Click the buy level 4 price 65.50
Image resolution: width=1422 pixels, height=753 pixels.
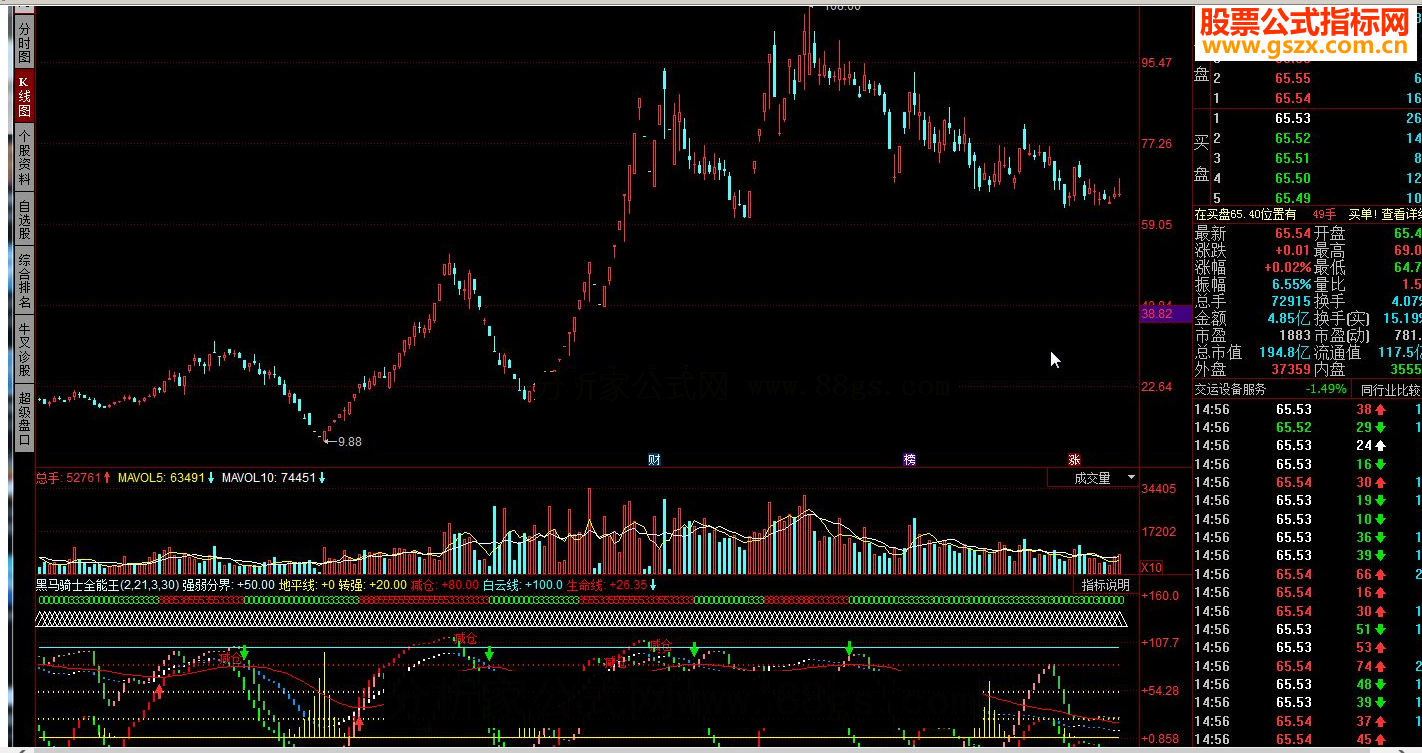point(1293,178)
